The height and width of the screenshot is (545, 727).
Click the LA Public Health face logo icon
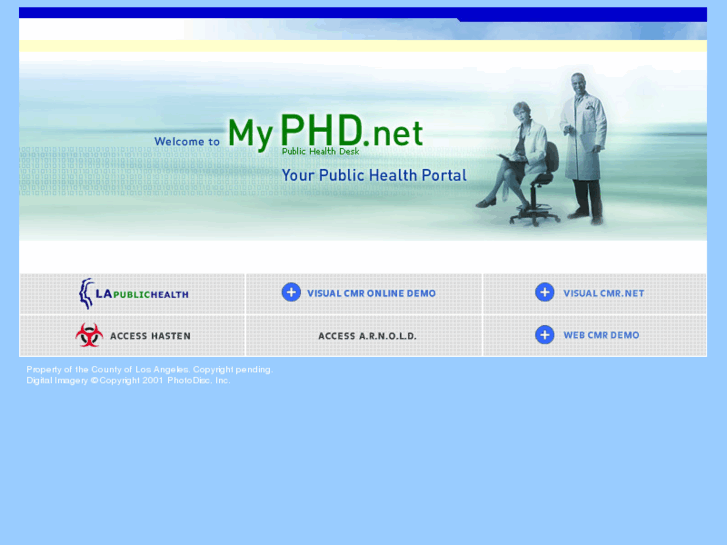86,294
